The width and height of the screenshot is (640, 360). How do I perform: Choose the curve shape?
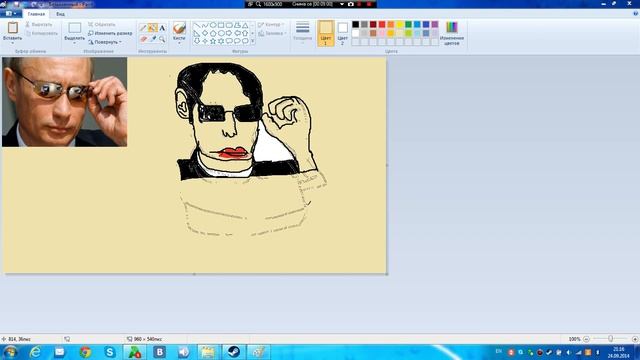(x=205, y=25)
